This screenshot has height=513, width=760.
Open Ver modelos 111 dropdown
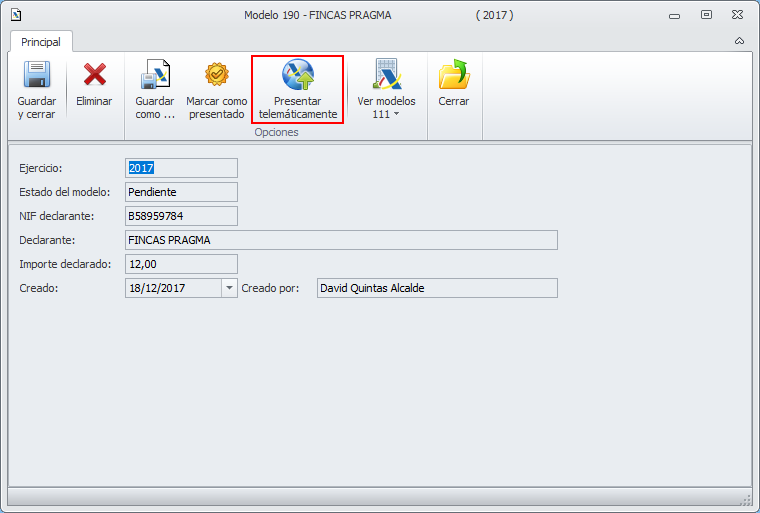(x=386, y=90)
